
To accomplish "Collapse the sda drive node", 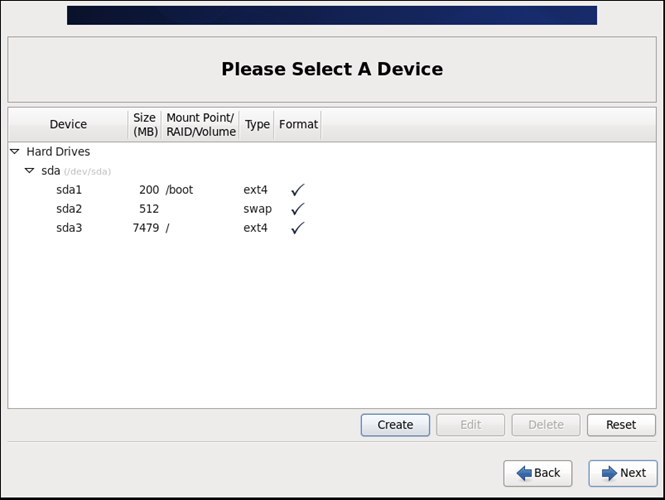I will point(30,170).
